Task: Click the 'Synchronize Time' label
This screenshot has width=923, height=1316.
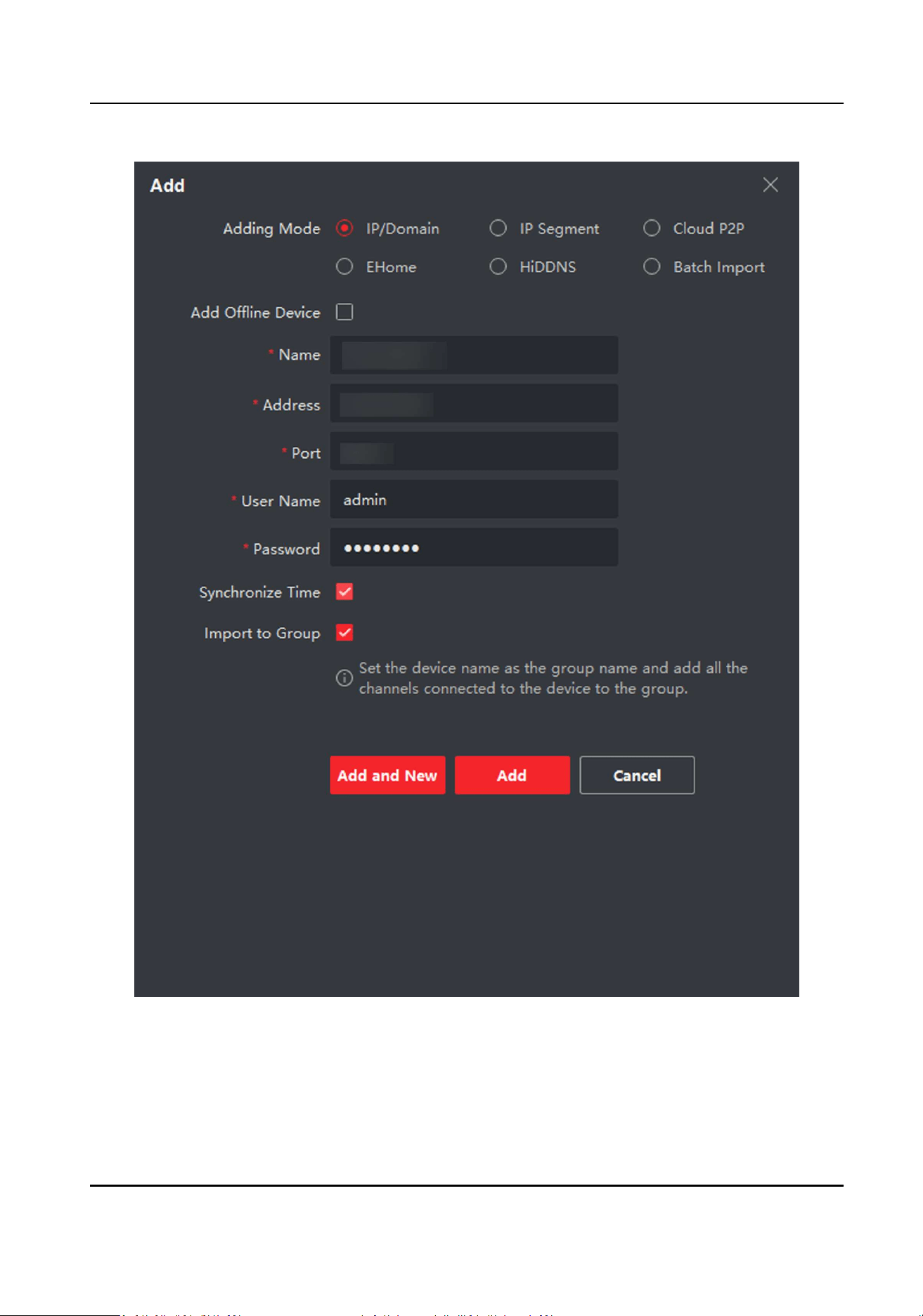Action: pos(259,592)
